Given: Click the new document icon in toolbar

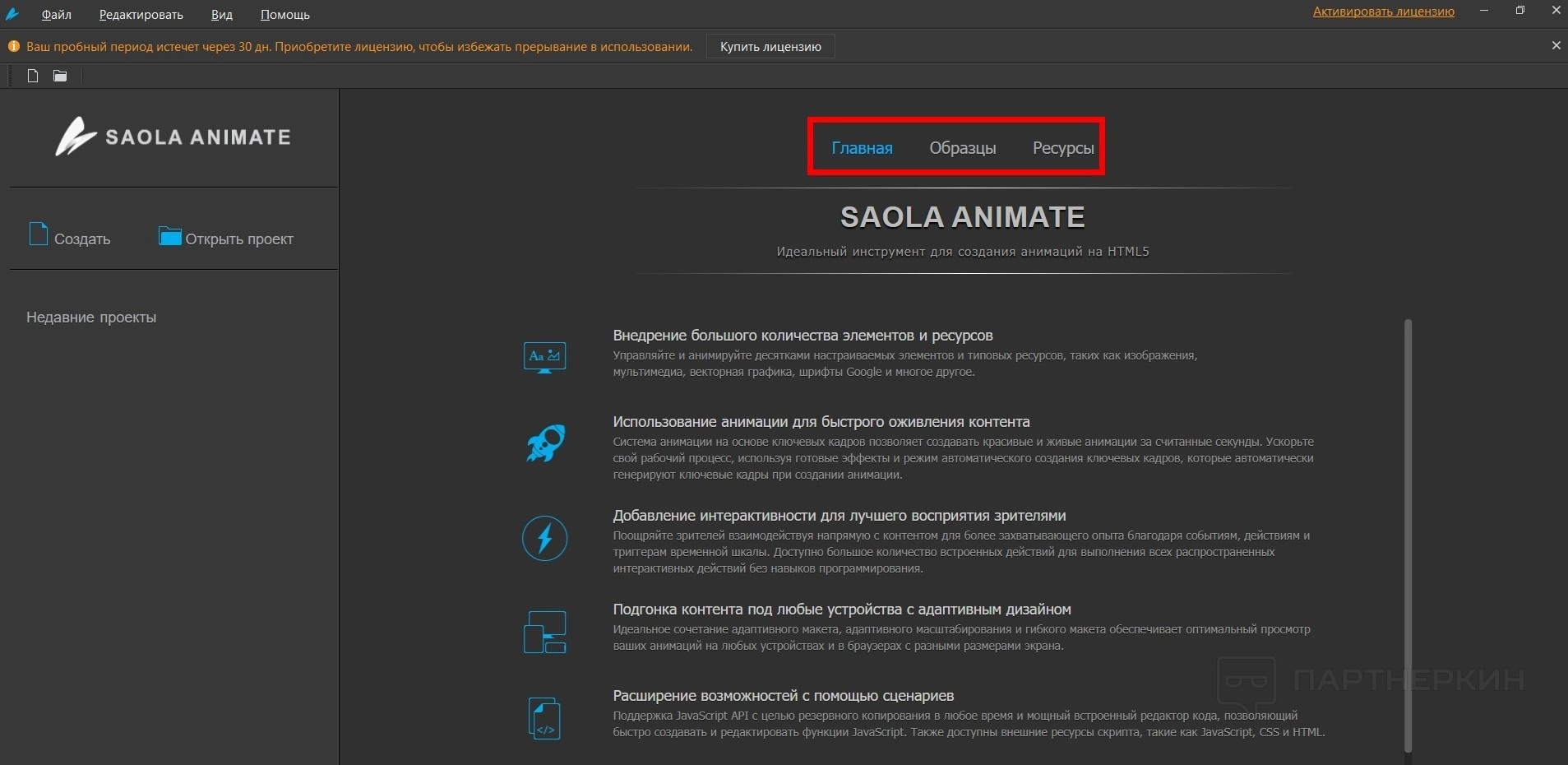Looking at the screenshot, I should (33, 76).
